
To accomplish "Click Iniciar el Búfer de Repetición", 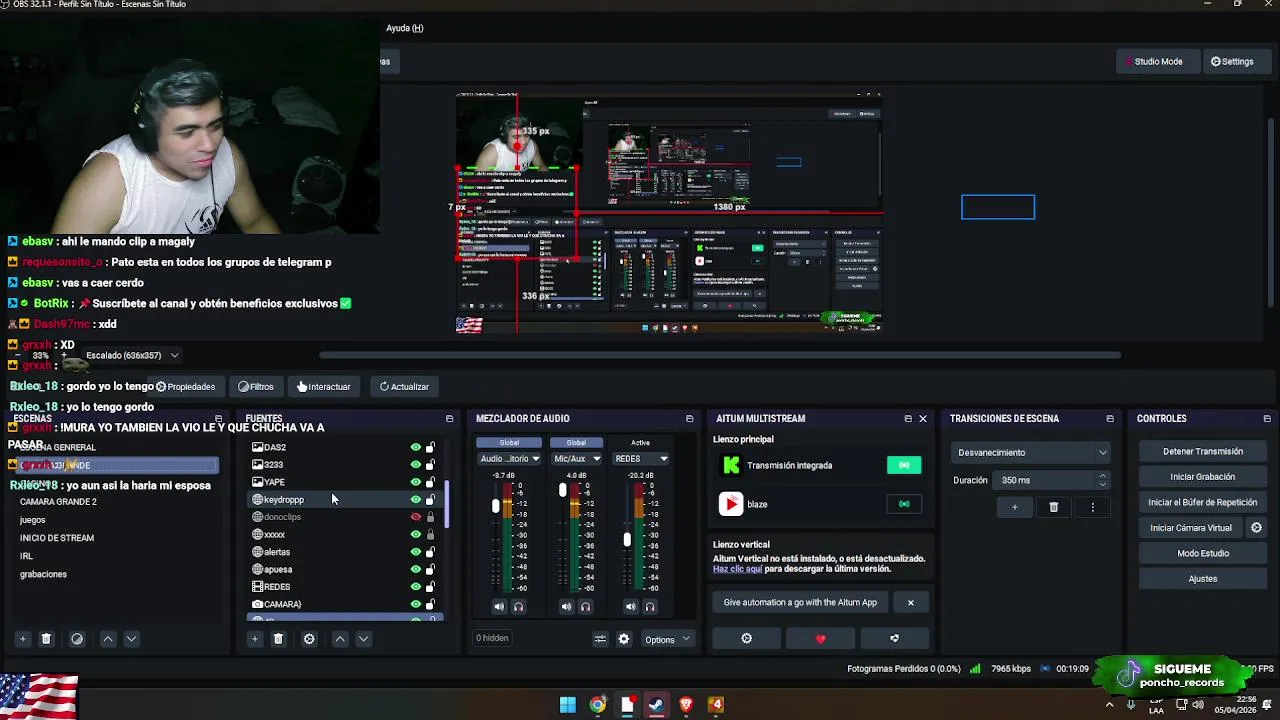I will coord(1203,502).
